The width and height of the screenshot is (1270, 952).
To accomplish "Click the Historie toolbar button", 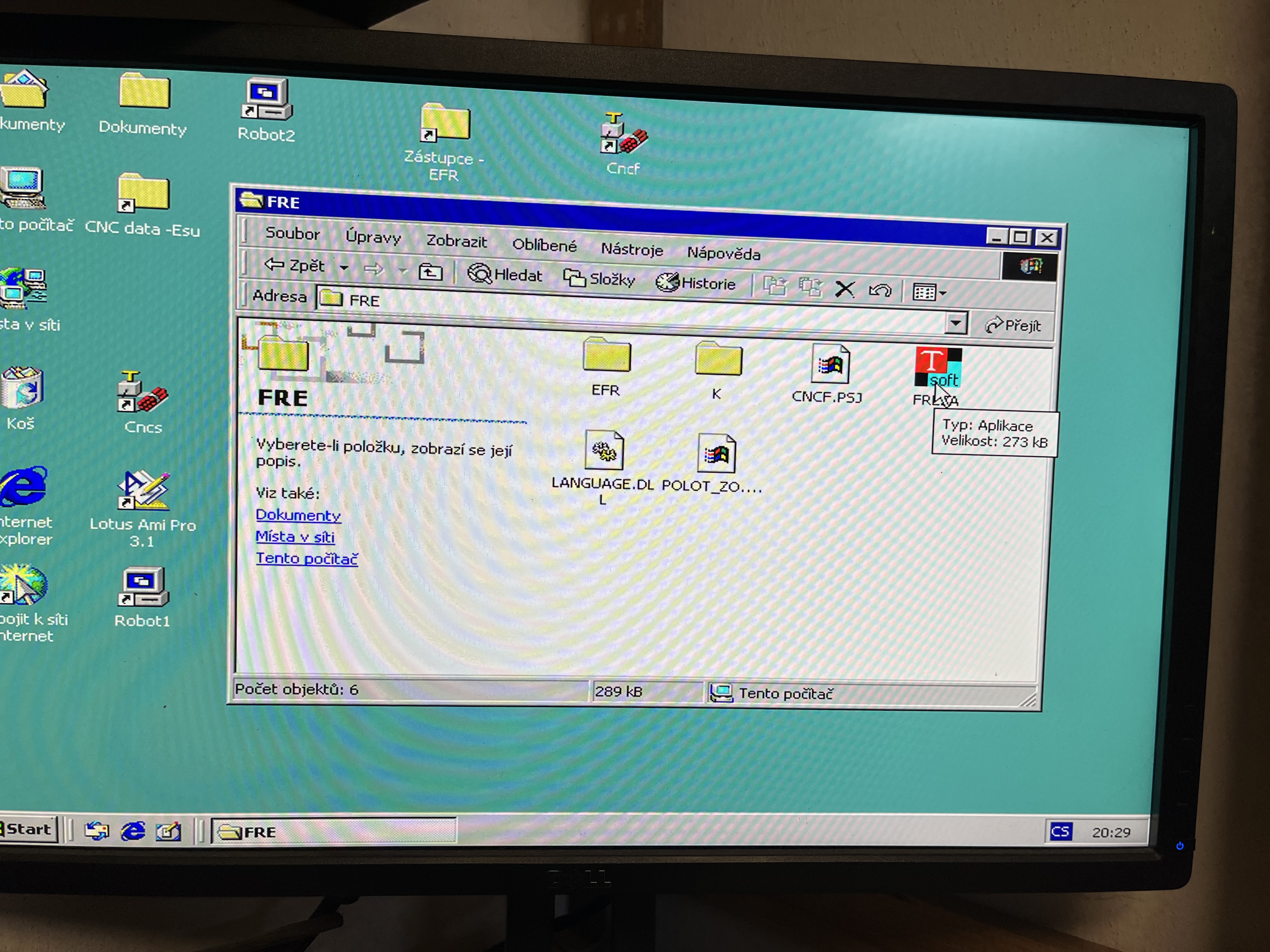I will [696, 282].
